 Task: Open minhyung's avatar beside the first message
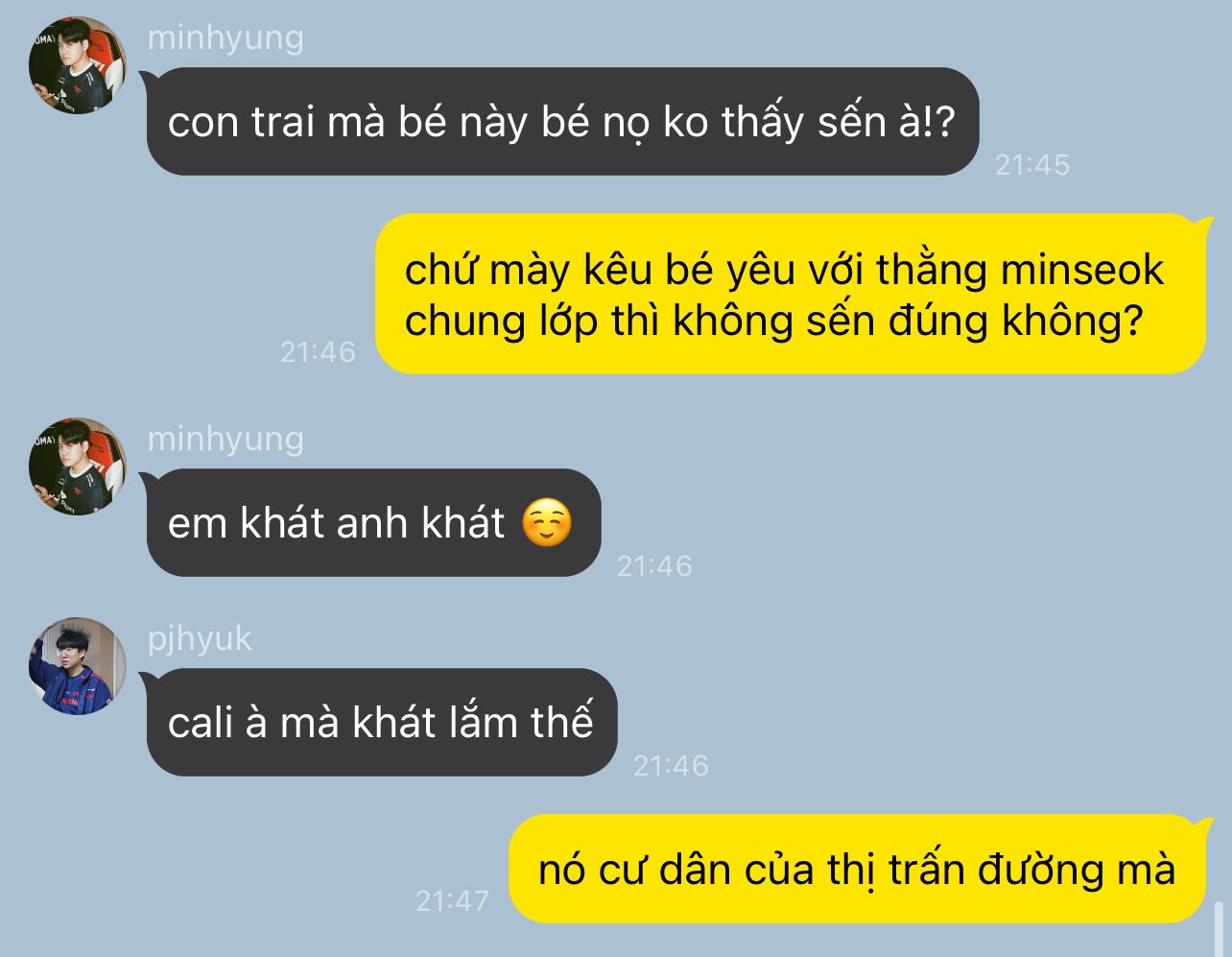[x=77, y=65]
